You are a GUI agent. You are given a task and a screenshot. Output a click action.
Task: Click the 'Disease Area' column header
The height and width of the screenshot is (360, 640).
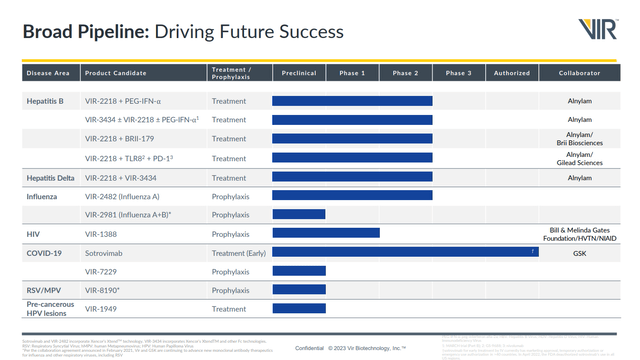51,73
